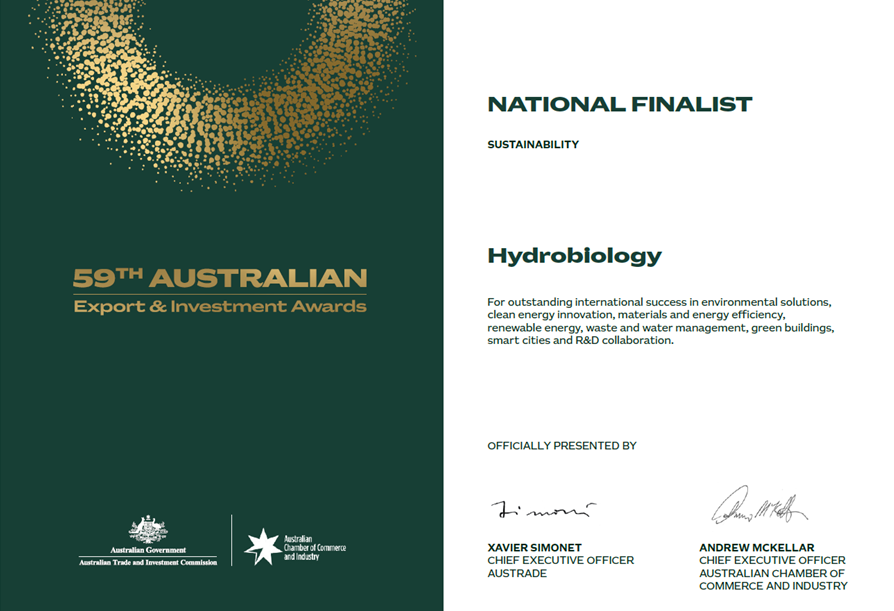894x611 pixels.
Task: Select the Australian Government coat of arms logo
Action: tap(148, 530)
